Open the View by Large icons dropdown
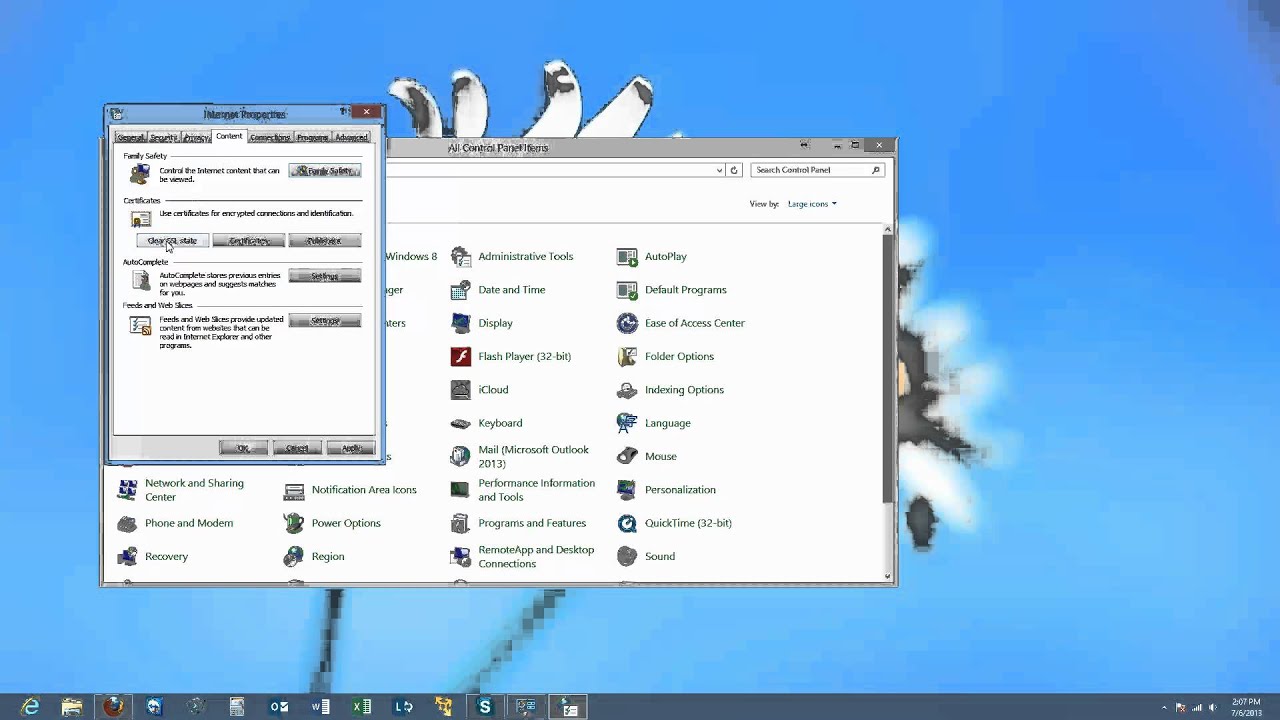Screen dimensions: 1280x720 pos(812,204)
